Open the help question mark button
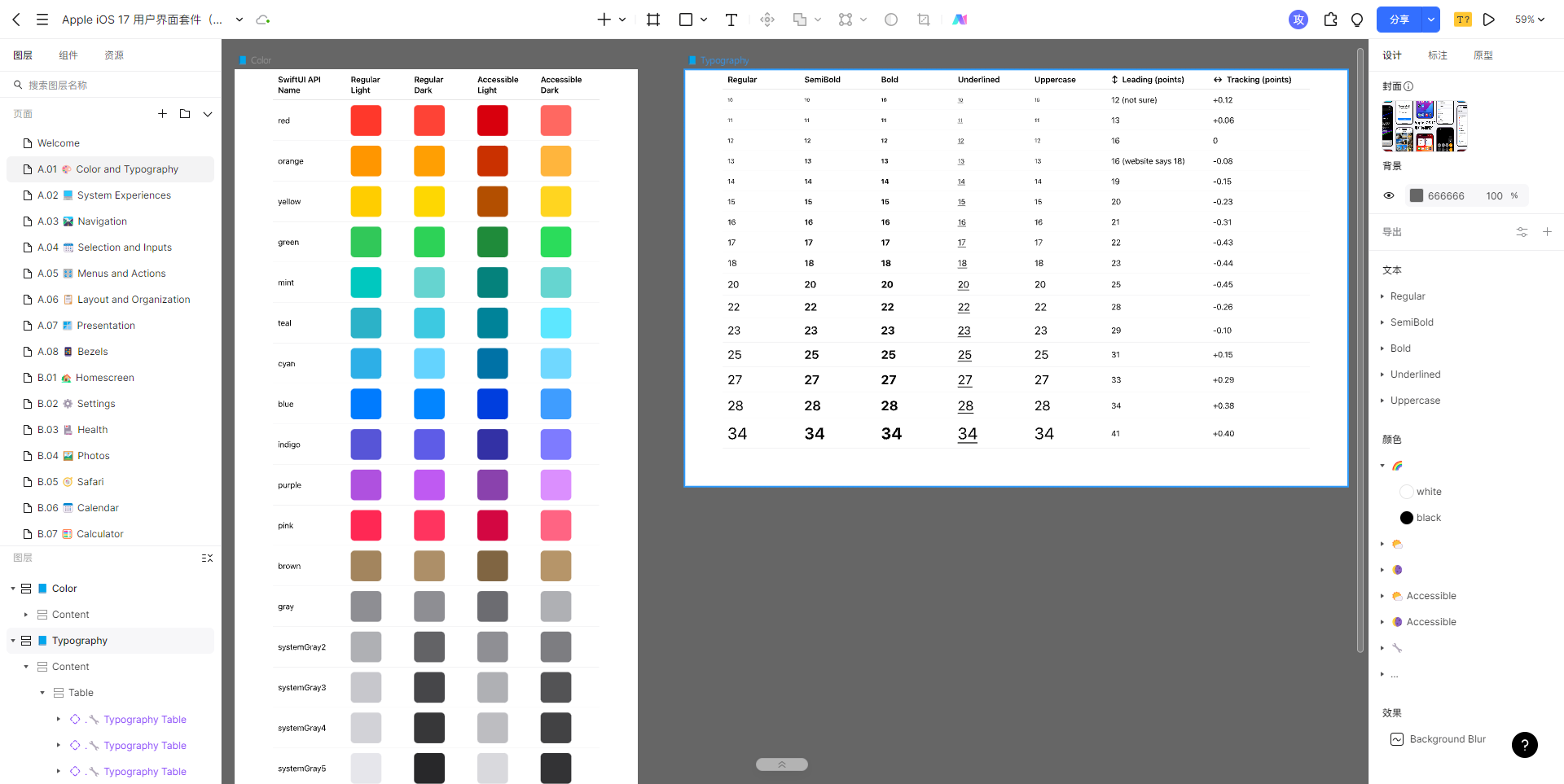1564x784 pixels. click(x=1525, y=745)
